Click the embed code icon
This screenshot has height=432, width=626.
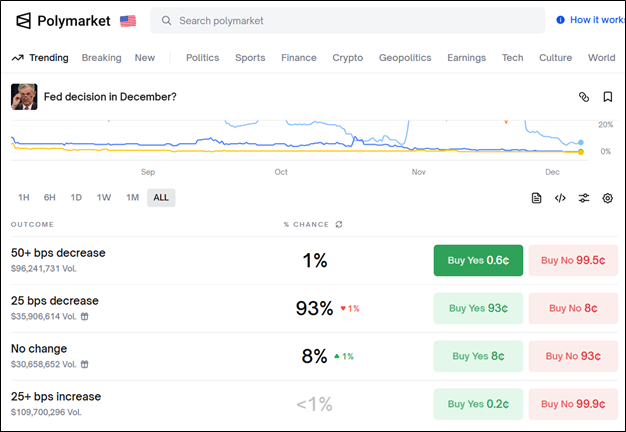560,198
